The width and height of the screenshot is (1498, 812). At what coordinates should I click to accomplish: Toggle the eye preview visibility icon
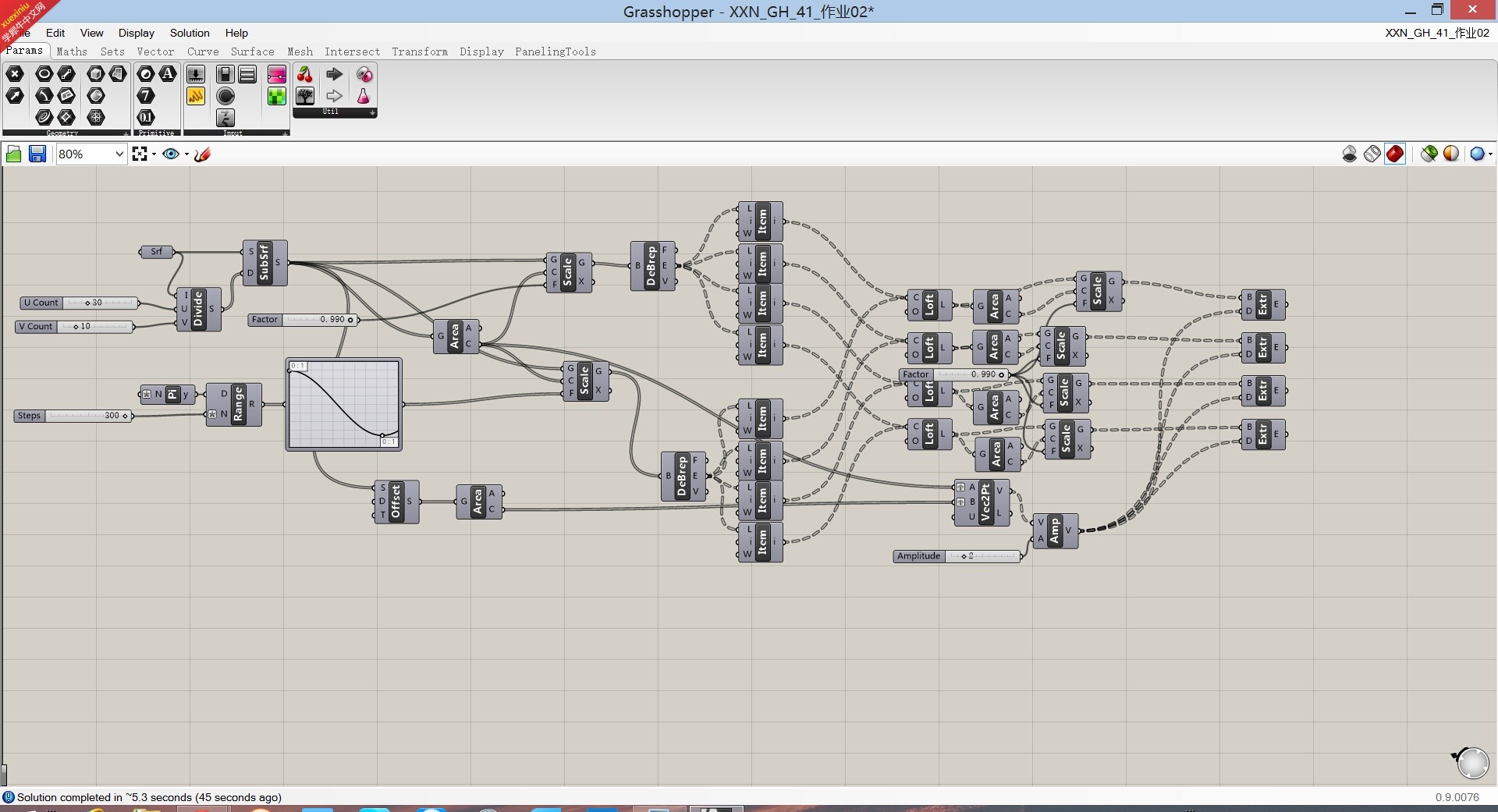click(171, 154)
